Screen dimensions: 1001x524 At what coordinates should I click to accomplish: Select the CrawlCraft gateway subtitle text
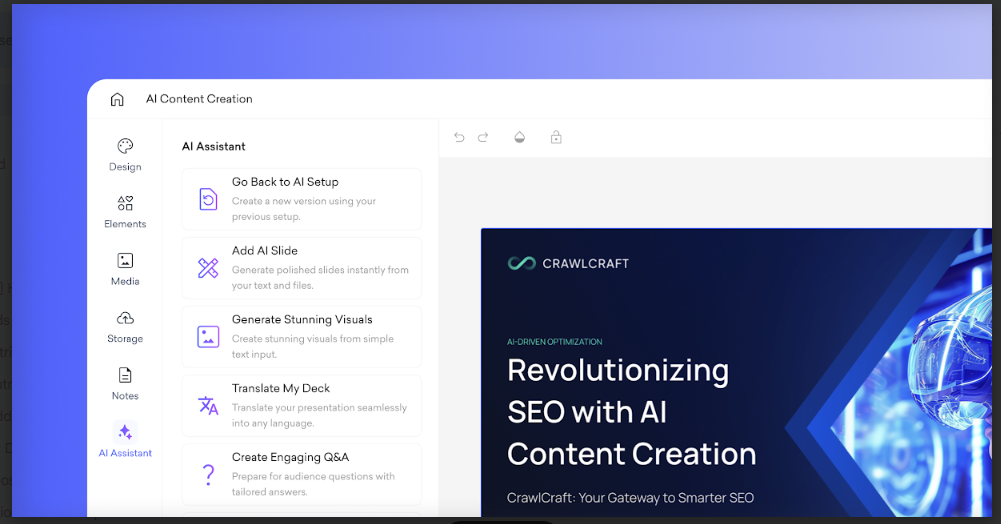click(630, 498)
